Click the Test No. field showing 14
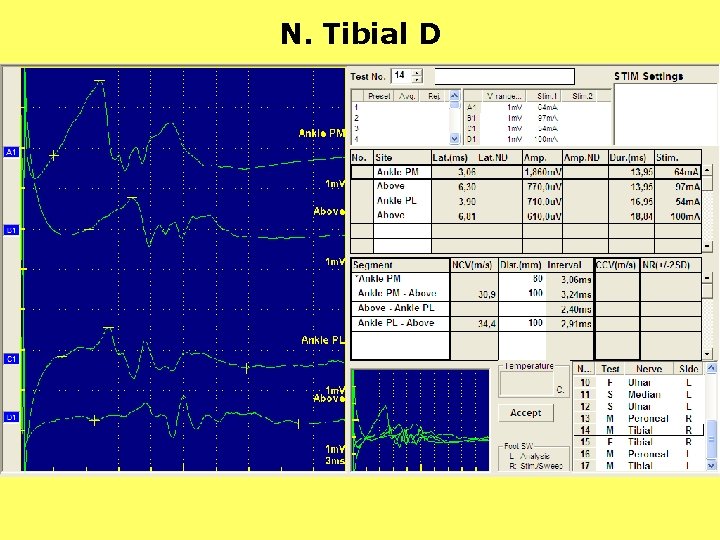Viewport: 720px width, 540px height. 402,76
